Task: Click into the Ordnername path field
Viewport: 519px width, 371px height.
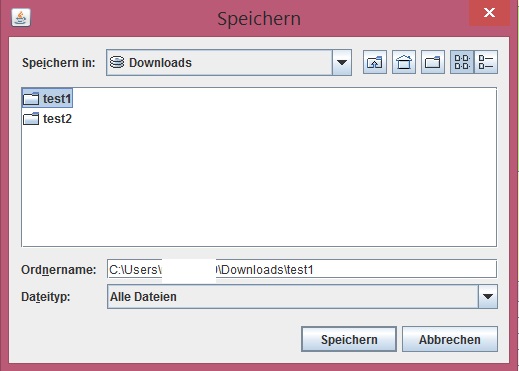Action: 302,269
